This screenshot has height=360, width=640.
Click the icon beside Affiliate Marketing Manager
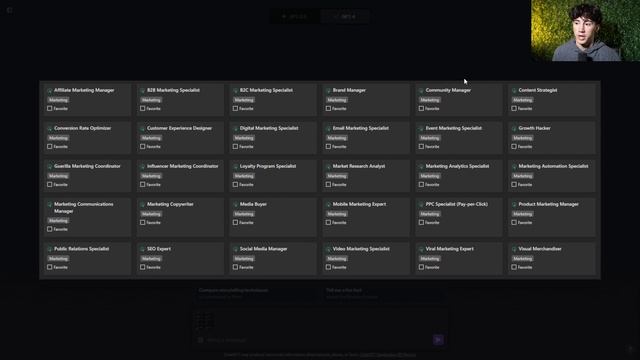point(49,90)
